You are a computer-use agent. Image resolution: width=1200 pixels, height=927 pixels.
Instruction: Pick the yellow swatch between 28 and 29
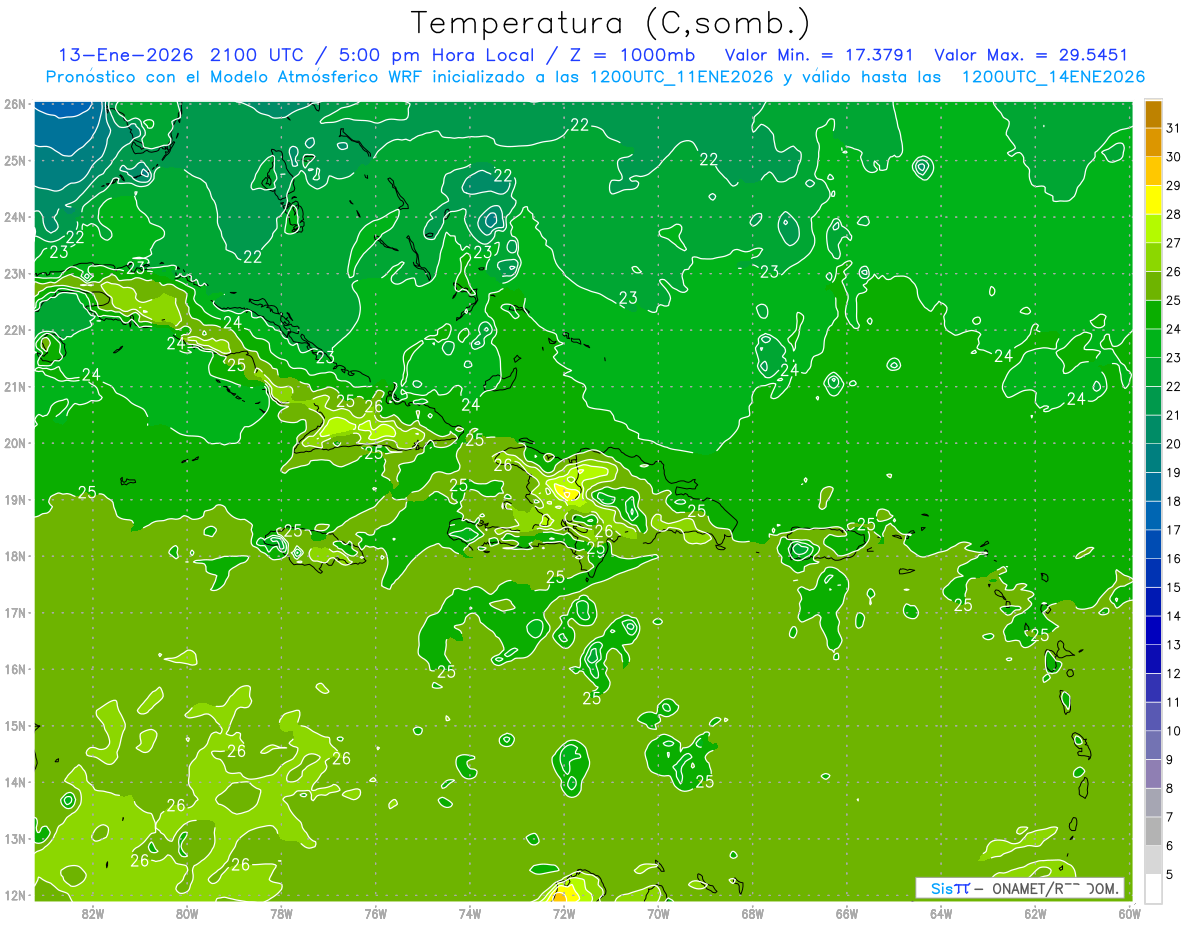click(x=1153, y=200)
